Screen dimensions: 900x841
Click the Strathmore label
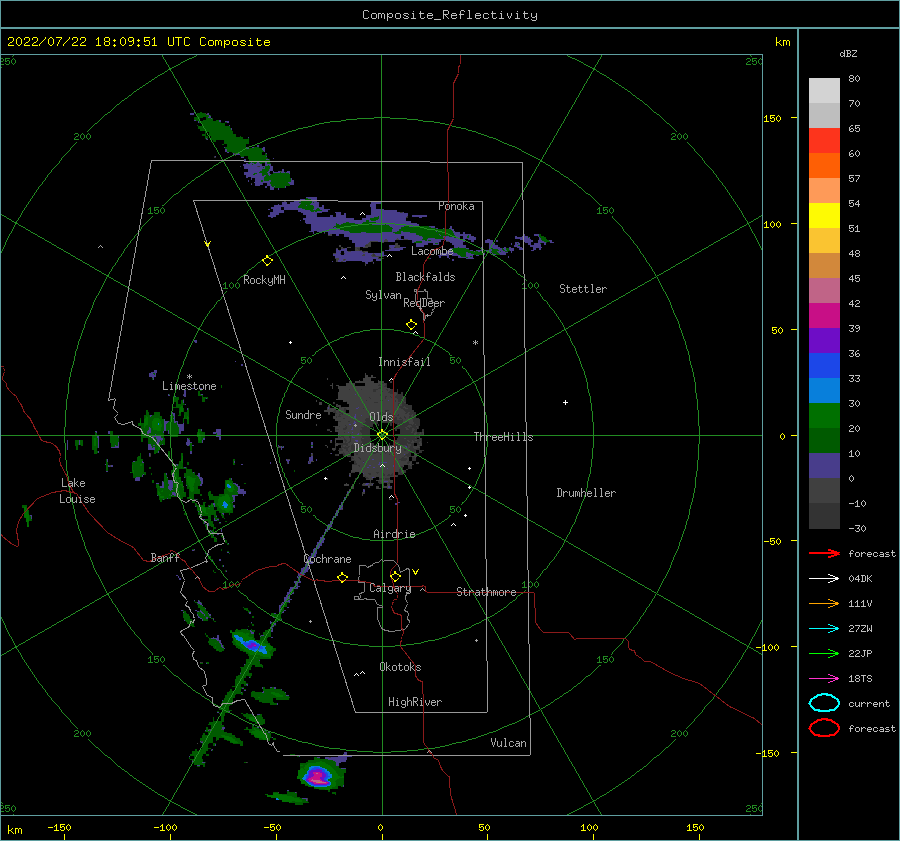coord(486,592)
